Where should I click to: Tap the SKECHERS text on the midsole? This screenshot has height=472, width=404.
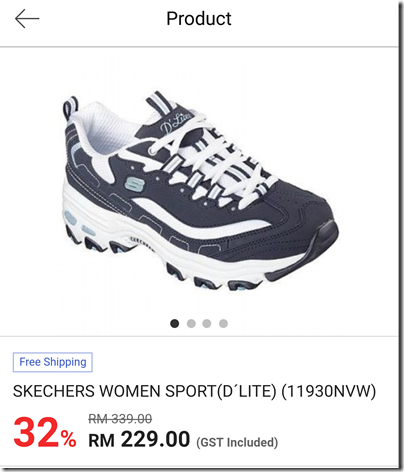(x=142, y=243)
